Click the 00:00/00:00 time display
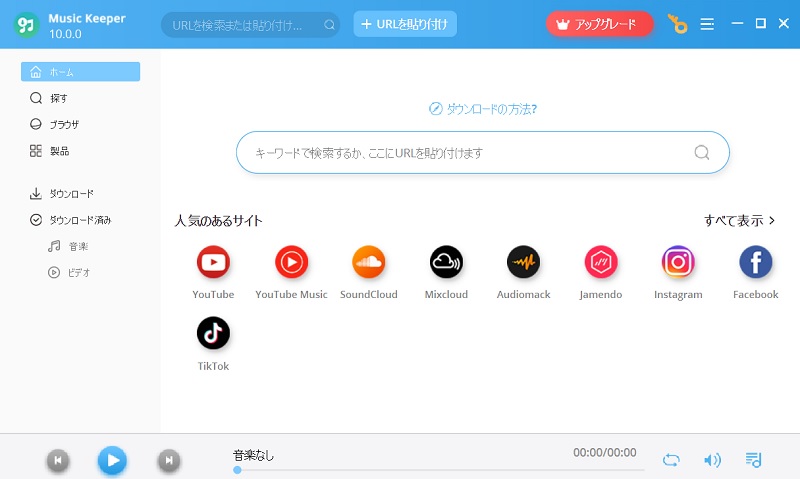The width and height of the screenshot is (800, 479). (605, 452)
